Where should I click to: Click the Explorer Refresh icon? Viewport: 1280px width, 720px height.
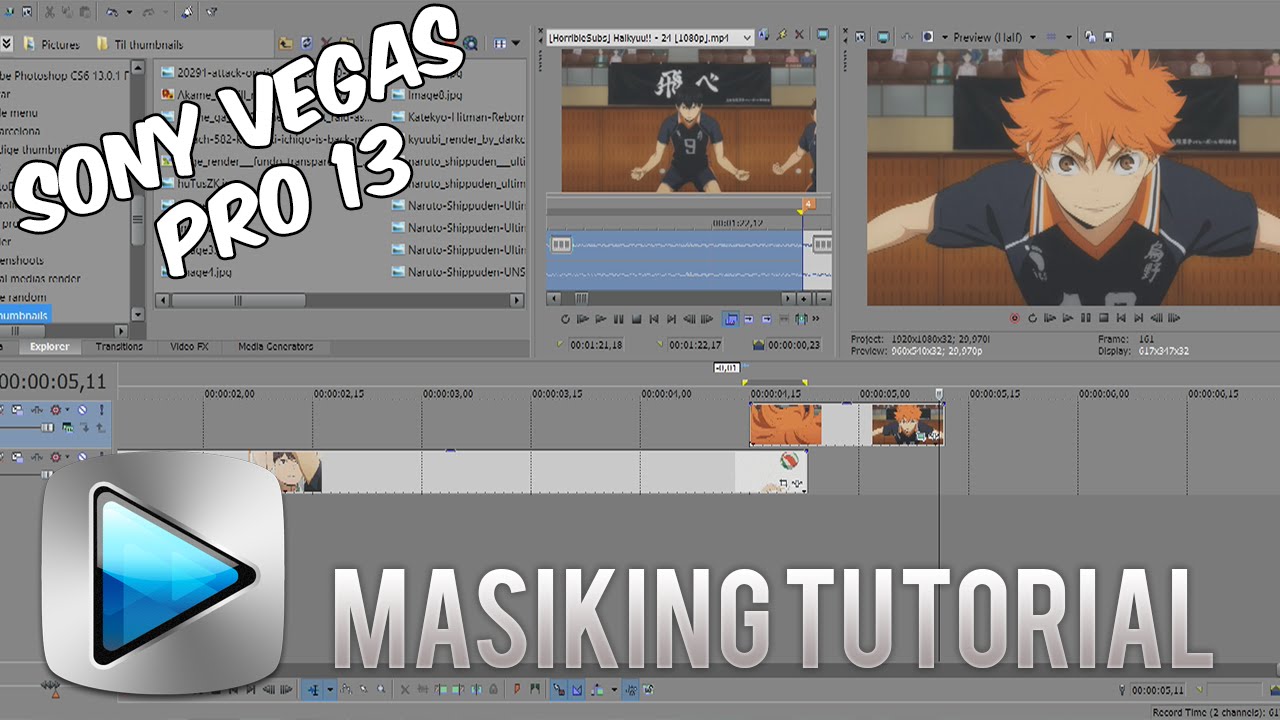pos(306,44)
